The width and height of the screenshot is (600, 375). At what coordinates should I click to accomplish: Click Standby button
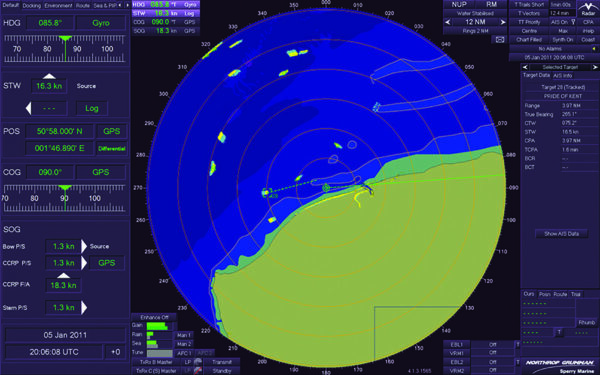coord(222,370)
